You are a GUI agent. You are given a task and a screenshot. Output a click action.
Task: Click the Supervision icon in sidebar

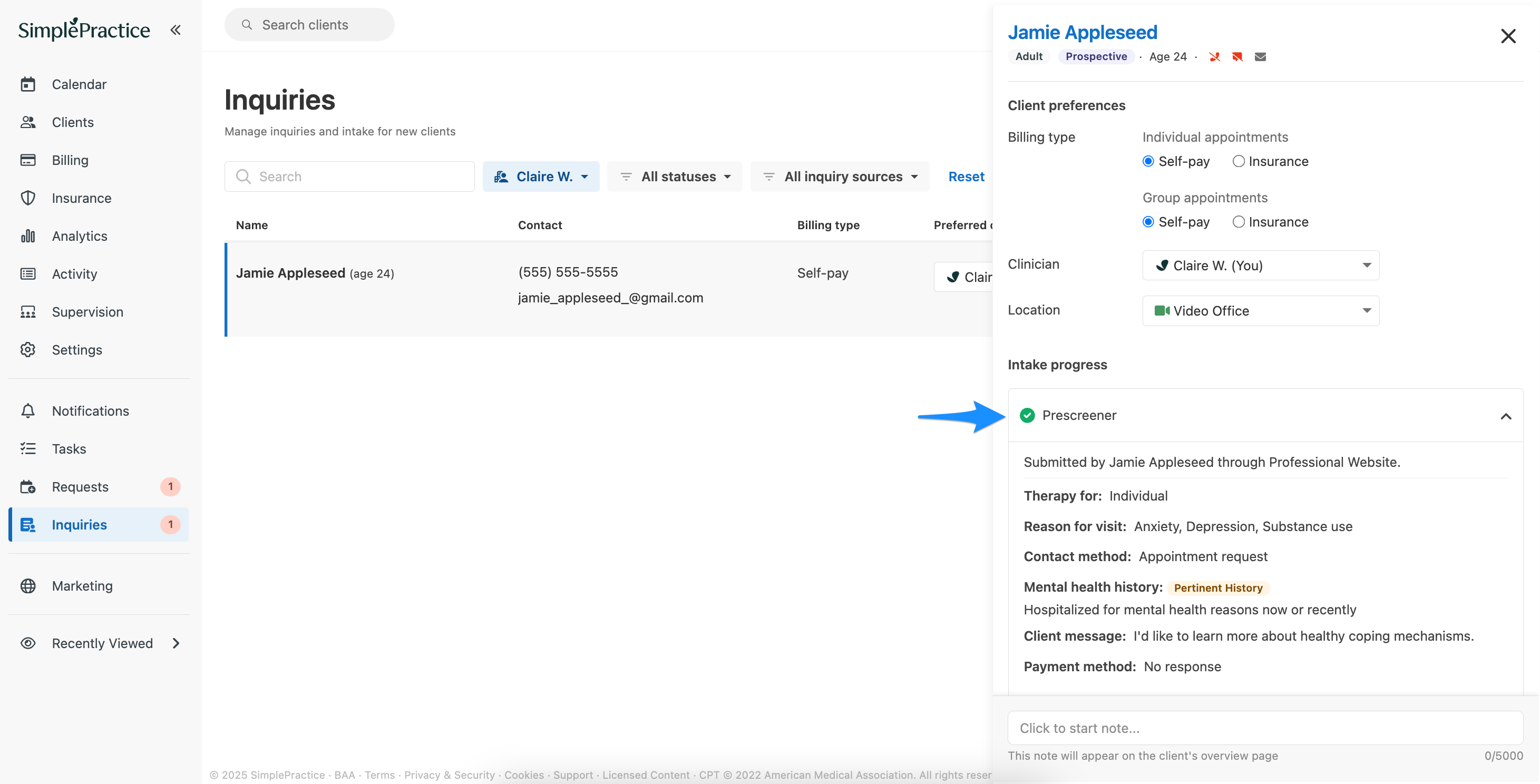tap(28, 312)
